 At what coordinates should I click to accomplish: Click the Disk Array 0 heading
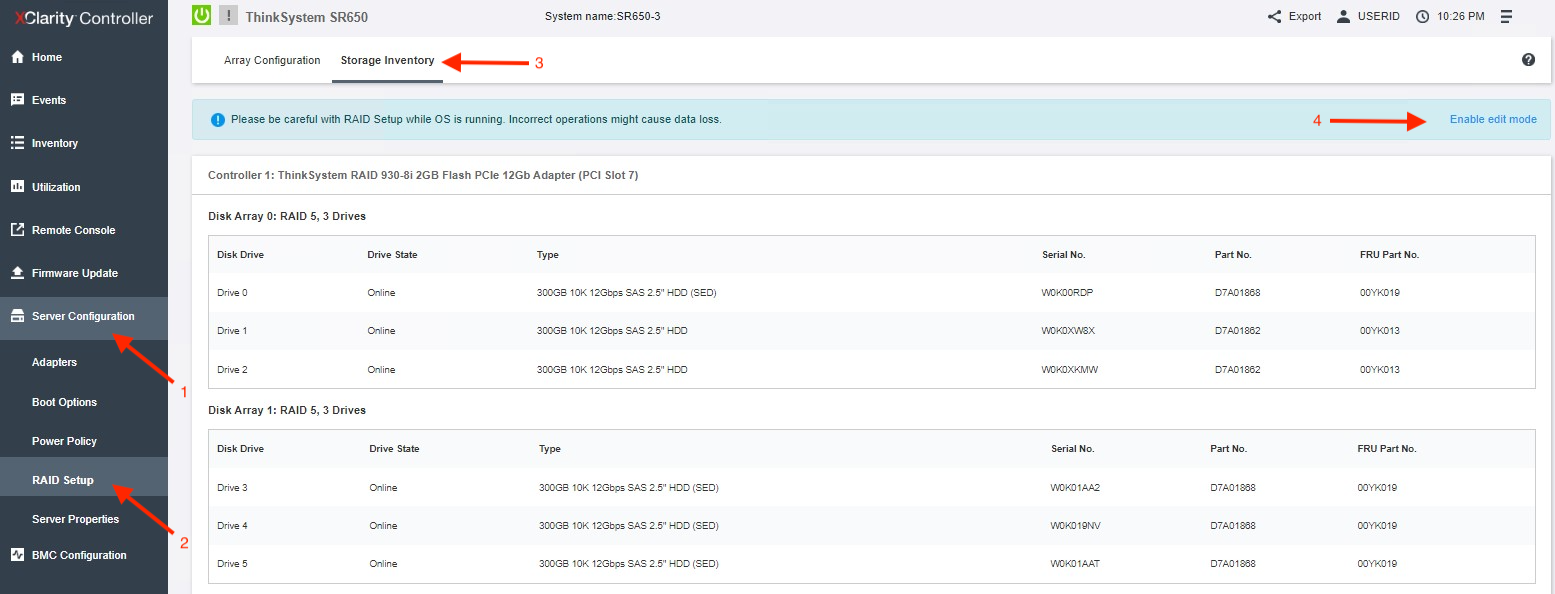pyautogui.click(x=287, y=216)
